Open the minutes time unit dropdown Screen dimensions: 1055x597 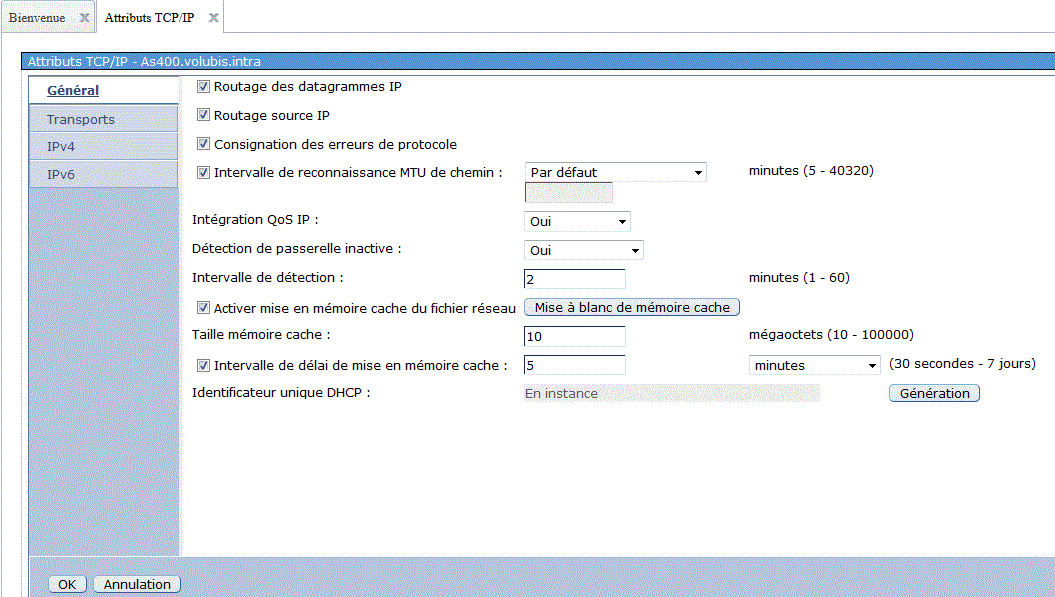coord(815,365)
